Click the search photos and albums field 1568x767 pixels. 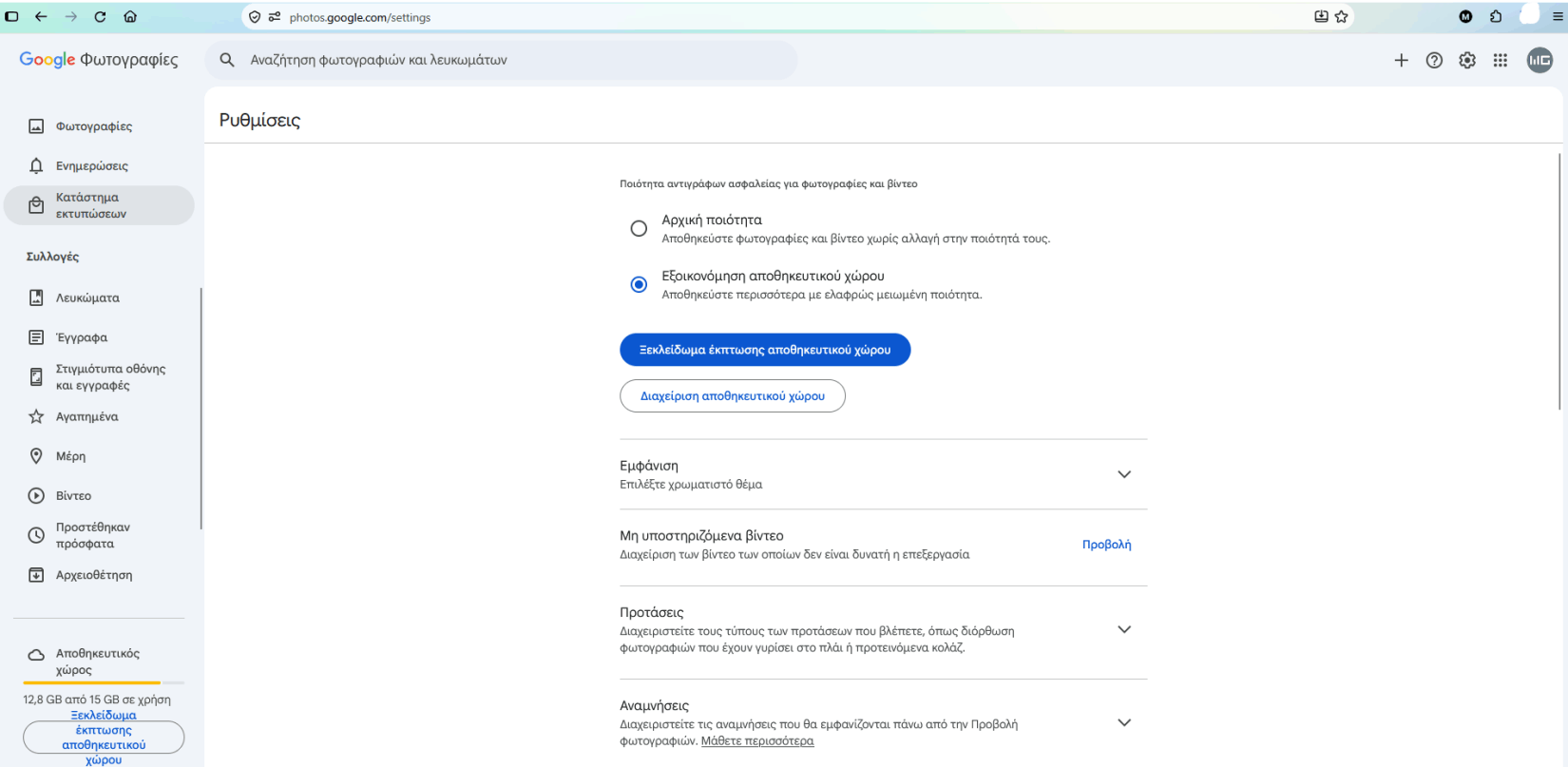pyautogui.click(x=501, y=60)
